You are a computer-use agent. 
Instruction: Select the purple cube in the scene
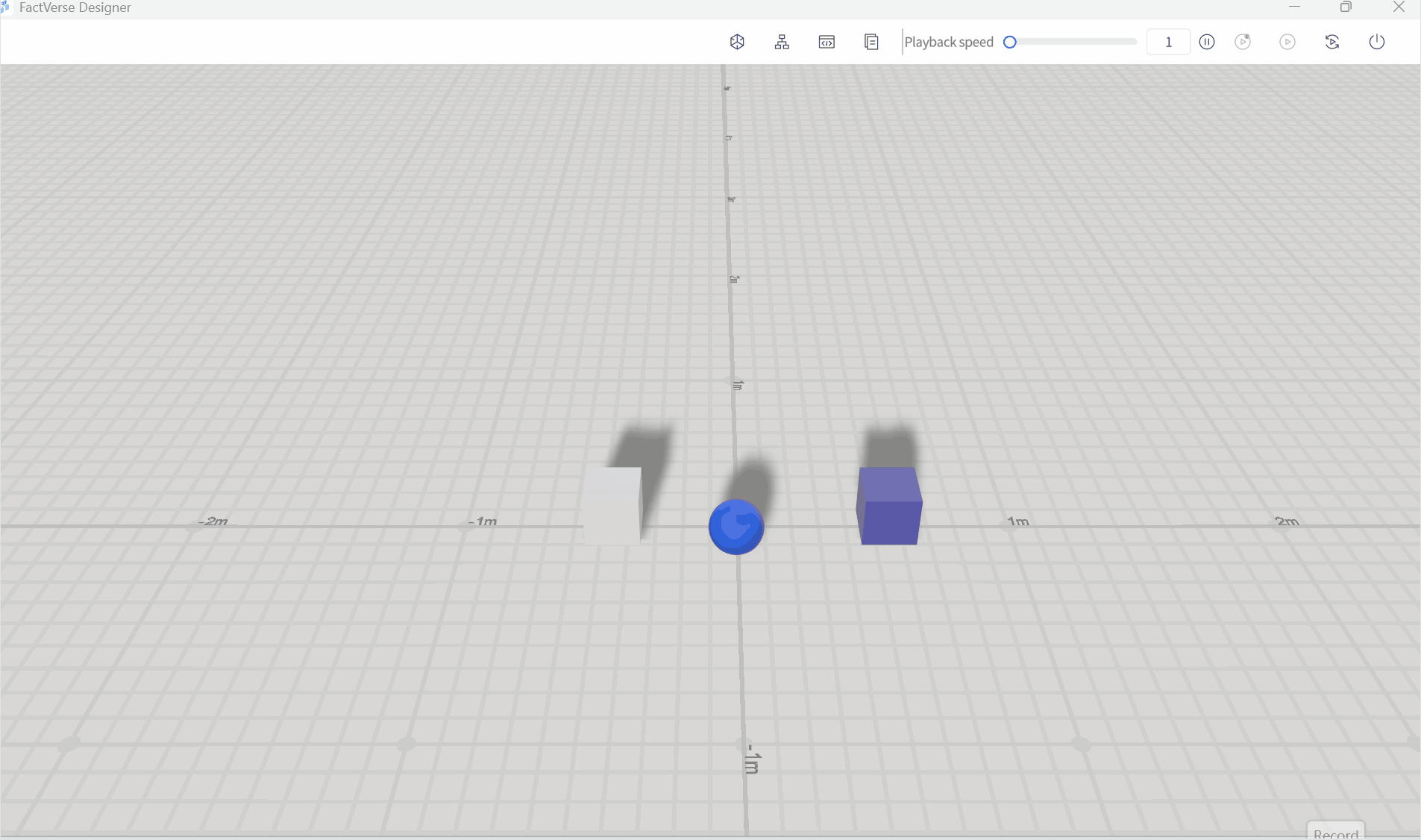[x=889, y=507]
